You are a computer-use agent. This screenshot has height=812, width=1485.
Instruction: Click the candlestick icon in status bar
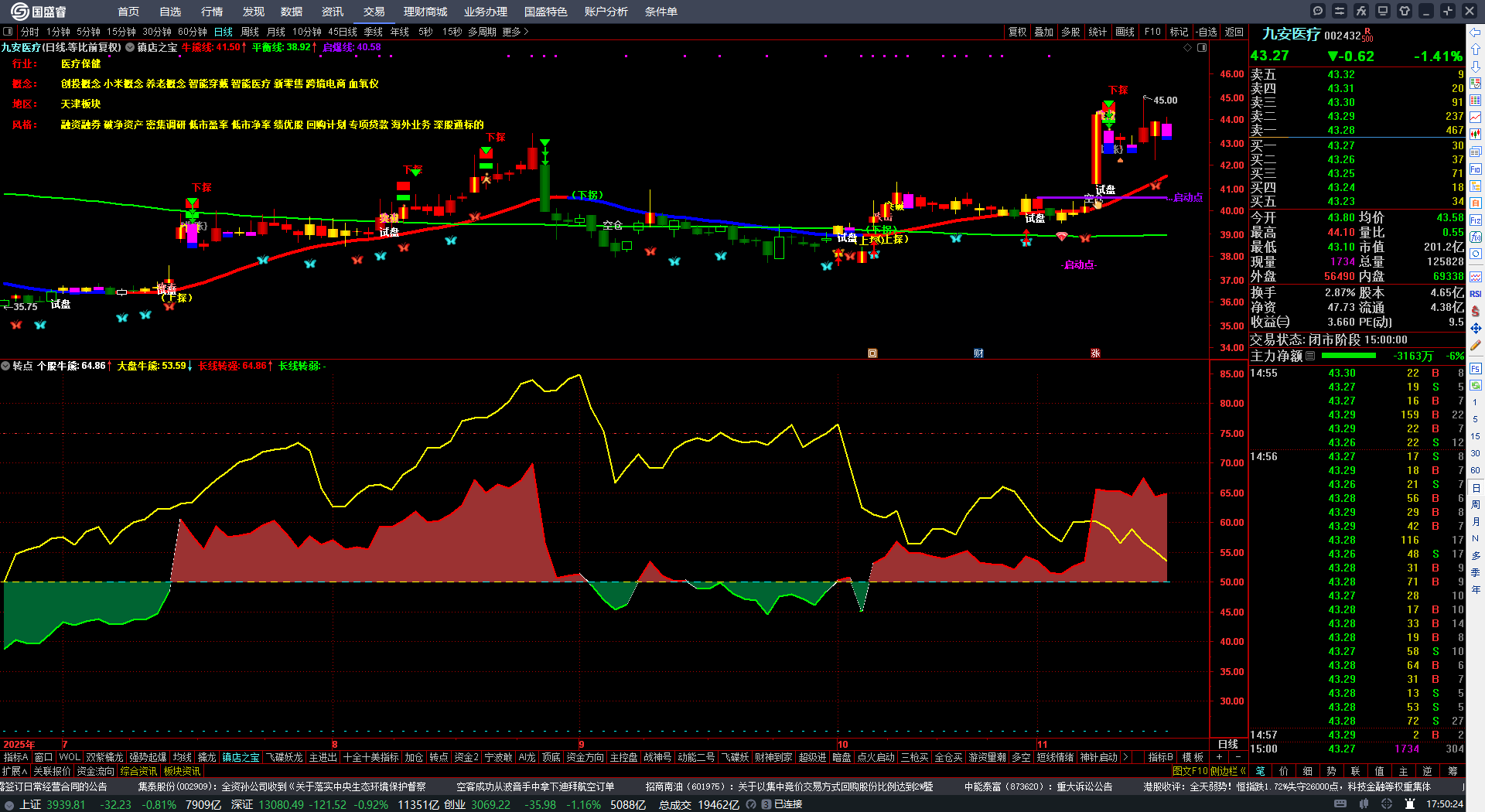pos(1364,804)
